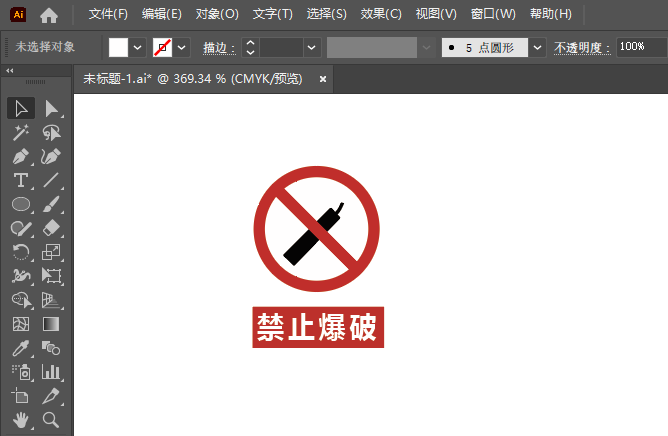Screen dimensions: 668x436
Task: Open the 文字(T) menu
Action: [x=273, y=14]
